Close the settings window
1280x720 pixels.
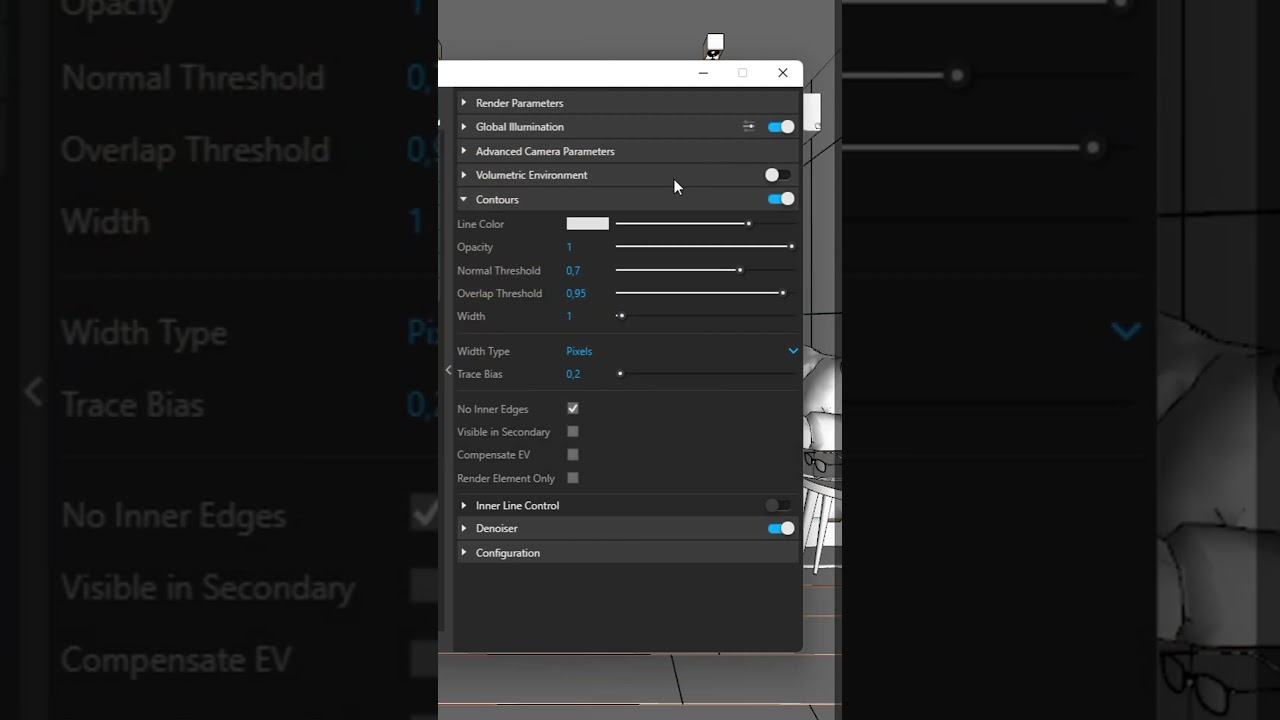click(x=783, y=73)
